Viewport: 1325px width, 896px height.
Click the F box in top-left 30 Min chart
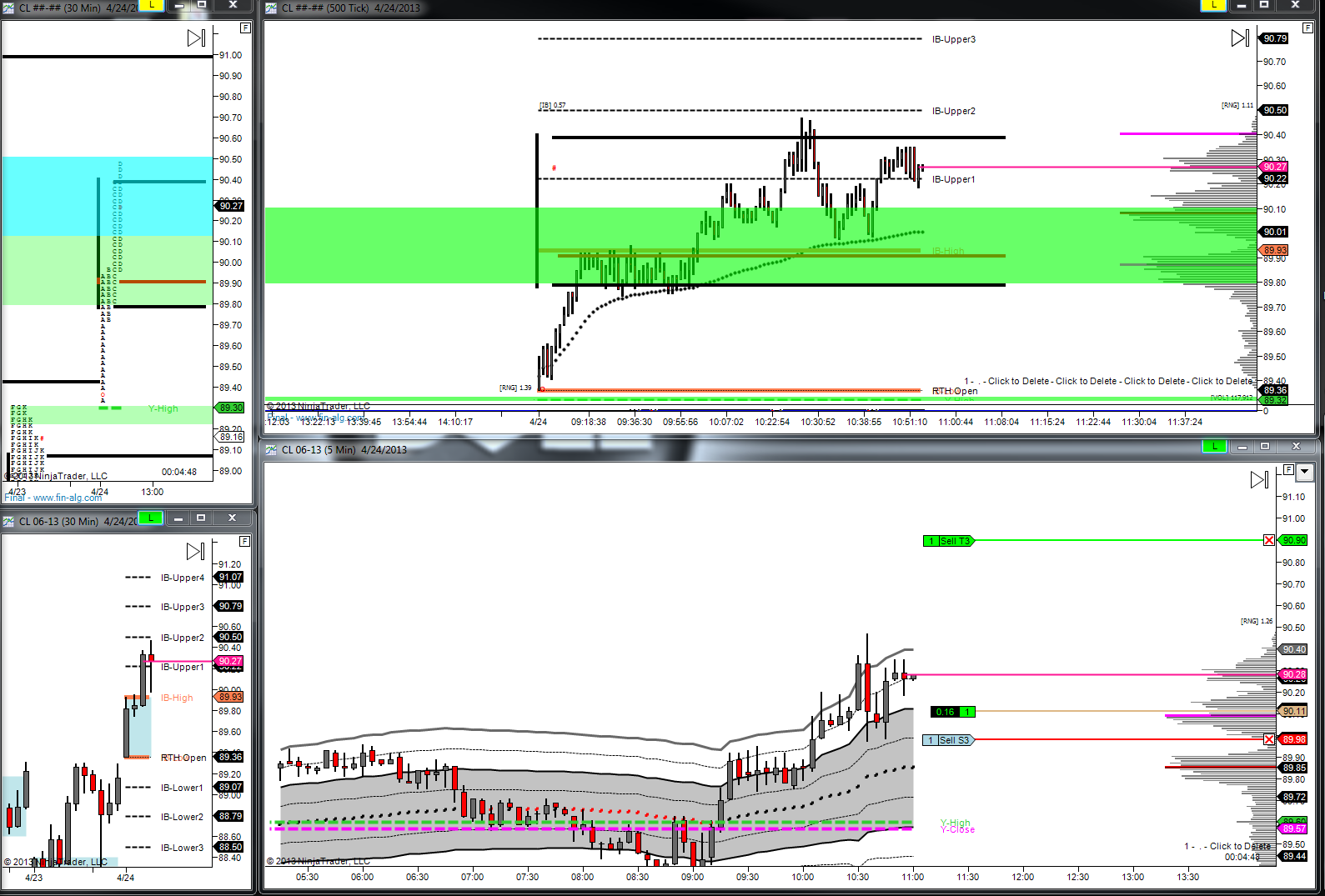click(x=245, y=28)
